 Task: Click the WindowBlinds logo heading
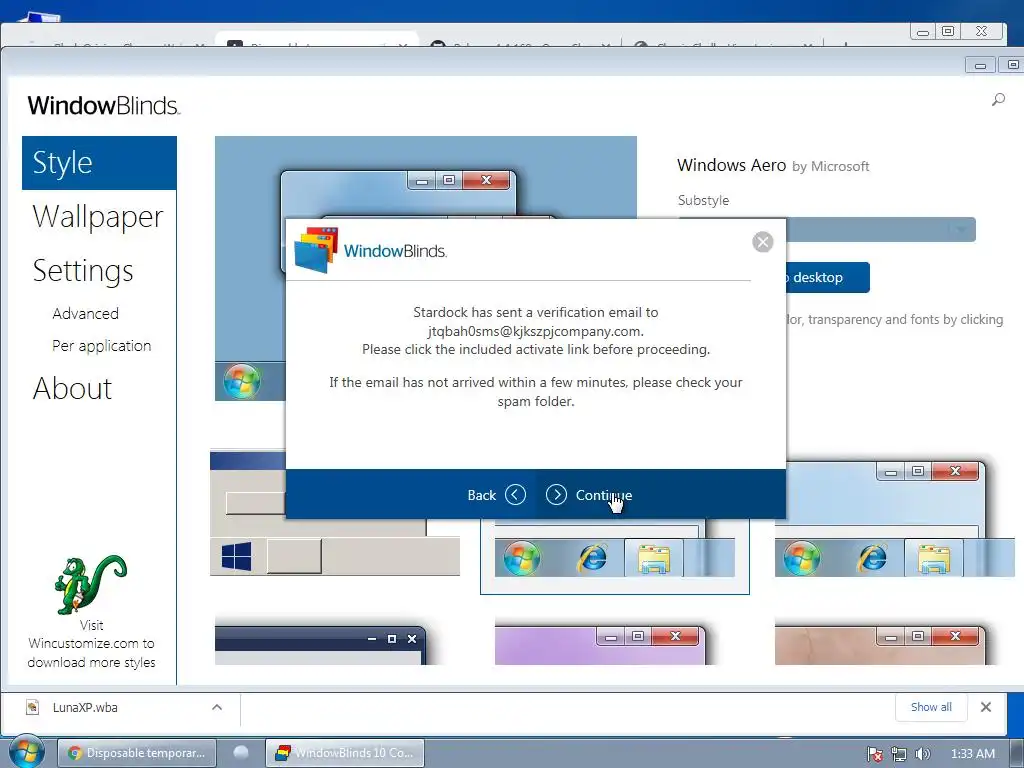pyautogui.click(x=103, y=106)
